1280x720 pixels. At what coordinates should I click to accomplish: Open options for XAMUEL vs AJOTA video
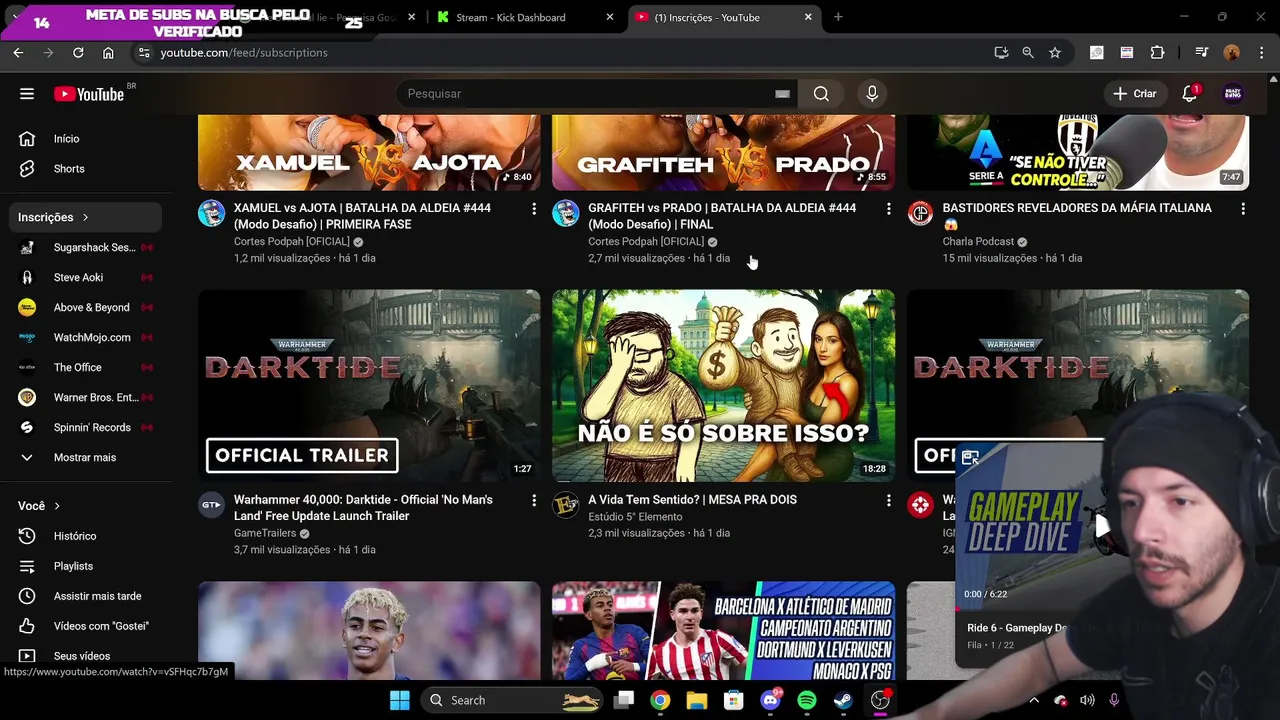point(534,208)
